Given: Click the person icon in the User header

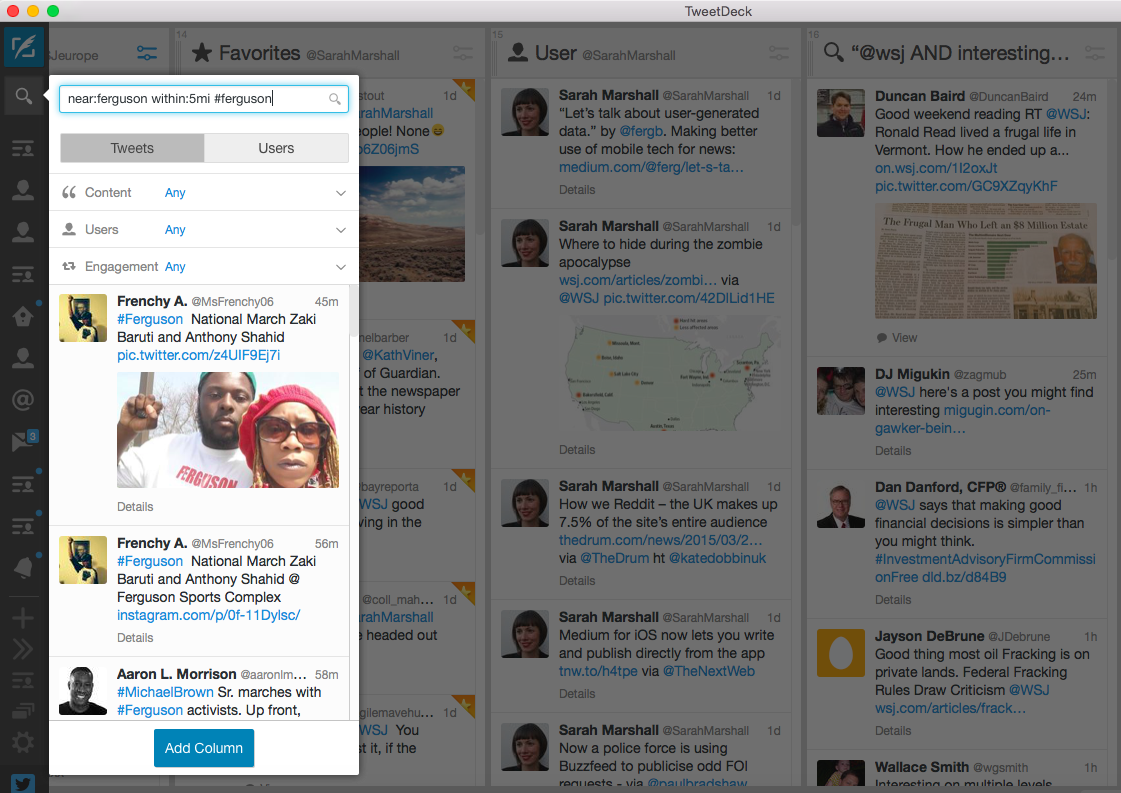Looking at the screenshot, I should pos(518,52).
